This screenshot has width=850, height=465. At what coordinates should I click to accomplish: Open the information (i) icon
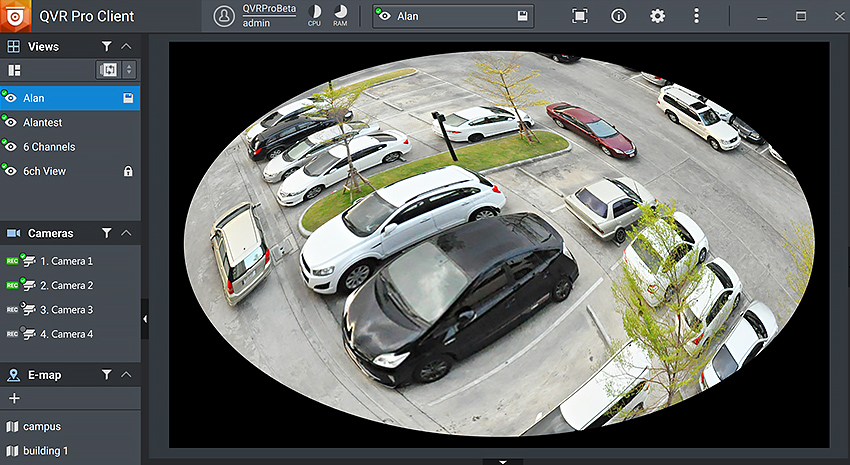tap(618, 16)
